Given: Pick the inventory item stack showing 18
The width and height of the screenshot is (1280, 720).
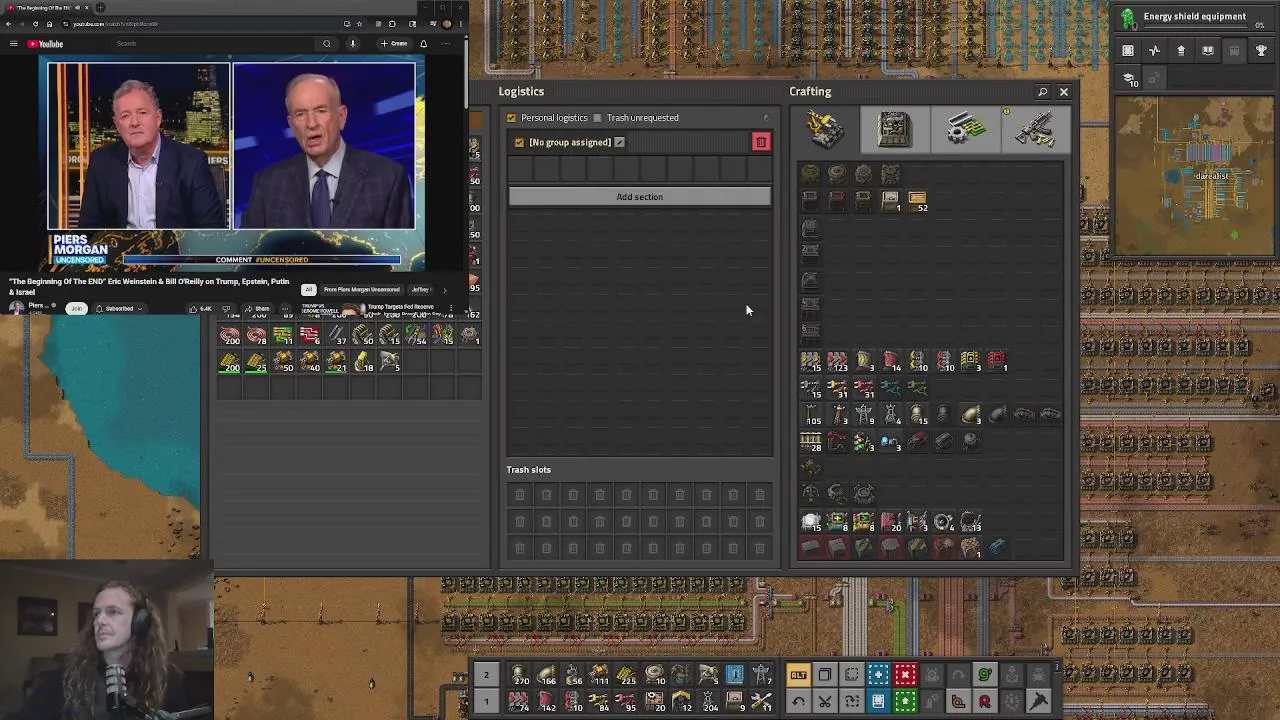Looking at the screenshot, I should point(363,362).
